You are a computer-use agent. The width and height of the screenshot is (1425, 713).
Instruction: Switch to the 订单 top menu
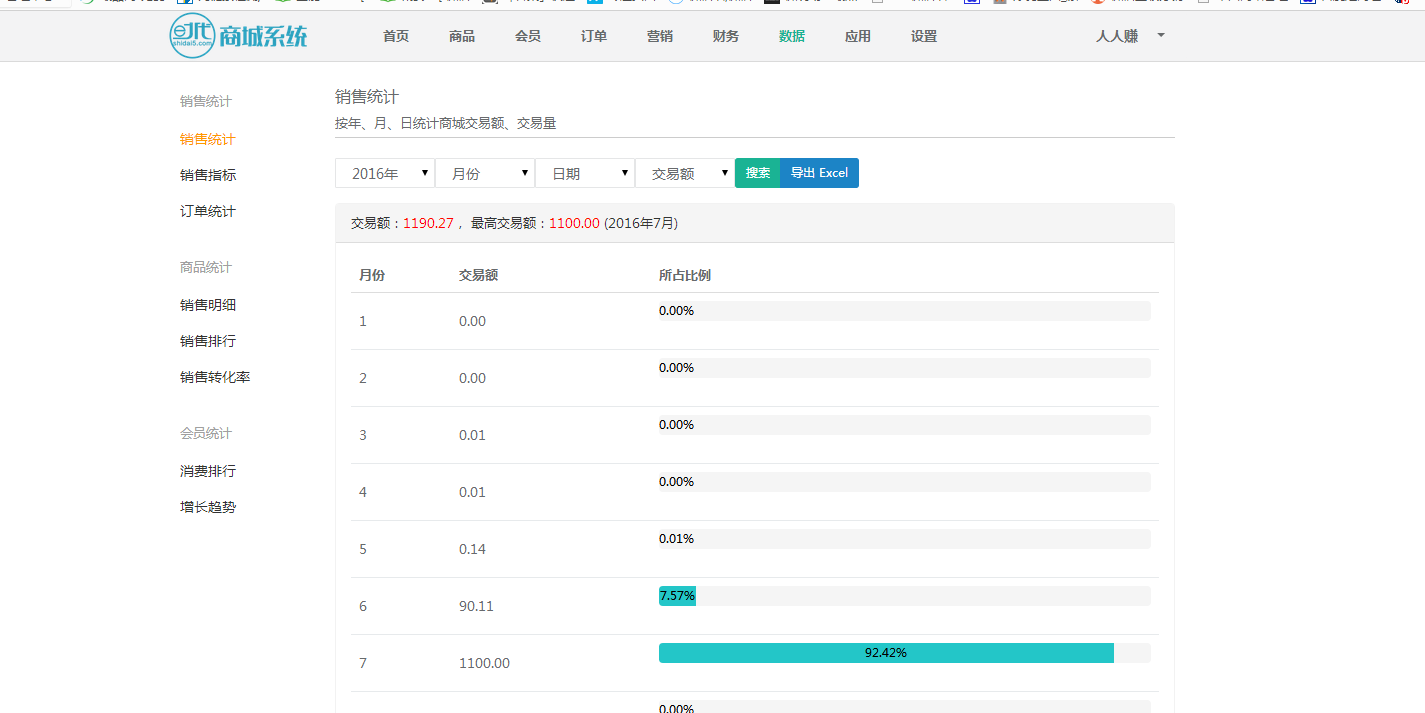click(594, 36)
